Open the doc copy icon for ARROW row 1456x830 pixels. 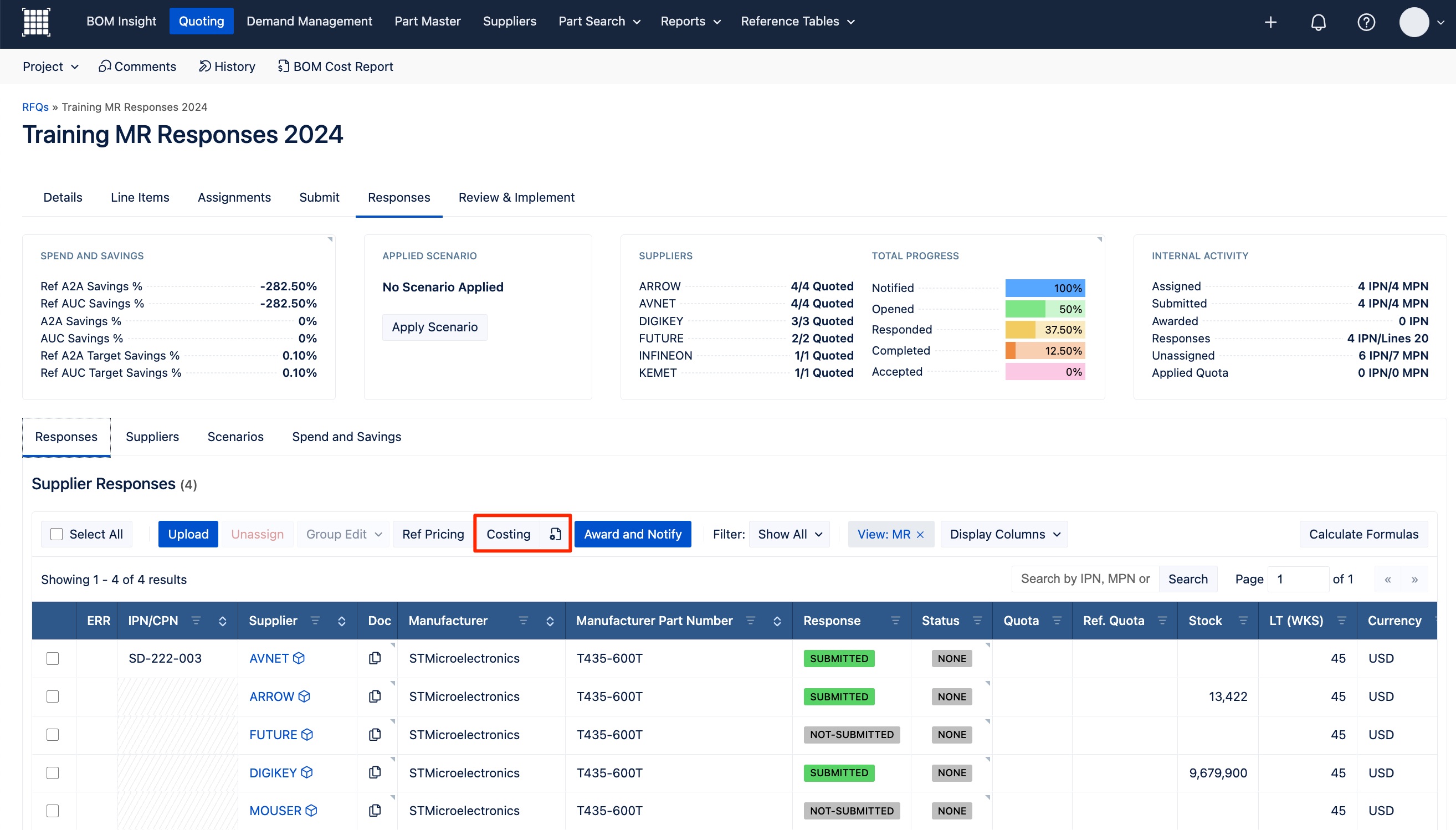375,696
